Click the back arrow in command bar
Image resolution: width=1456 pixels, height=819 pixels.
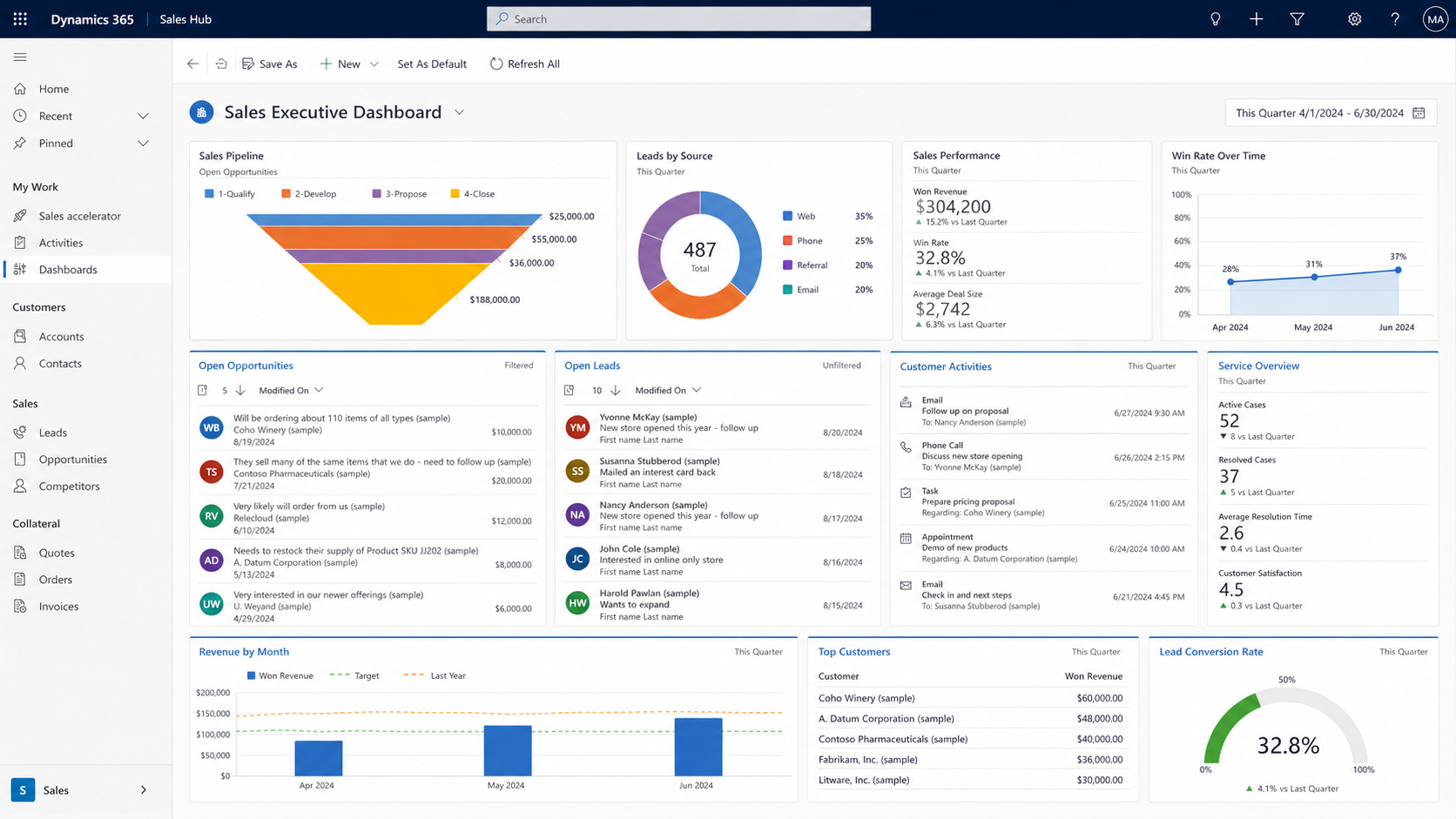click(x=192, y=64)
